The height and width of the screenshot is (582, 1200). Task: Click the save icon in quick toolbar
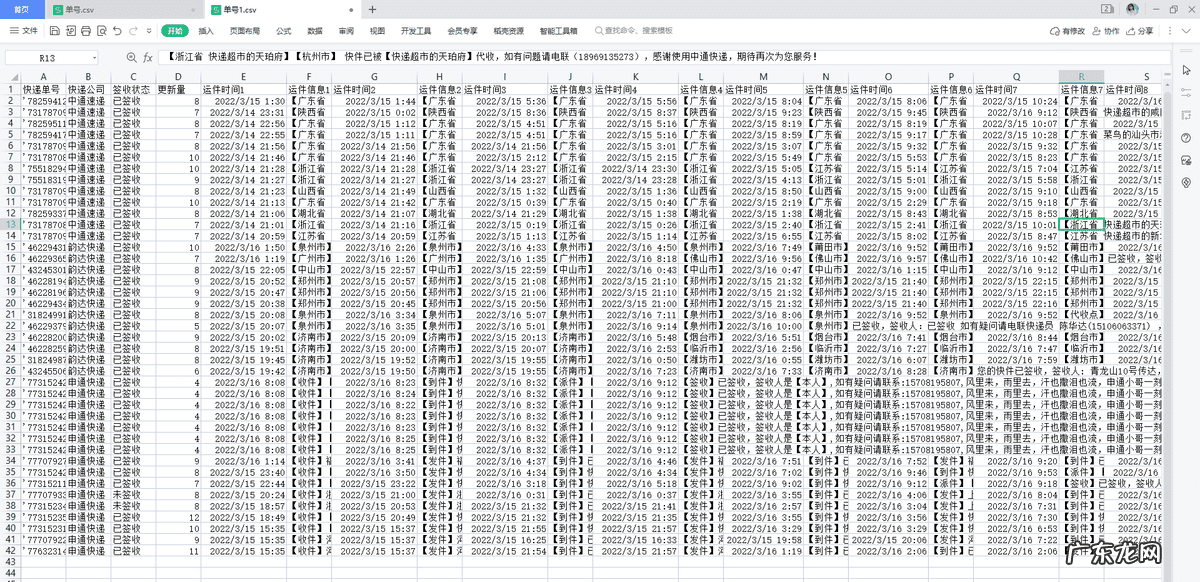click(55, 31)
